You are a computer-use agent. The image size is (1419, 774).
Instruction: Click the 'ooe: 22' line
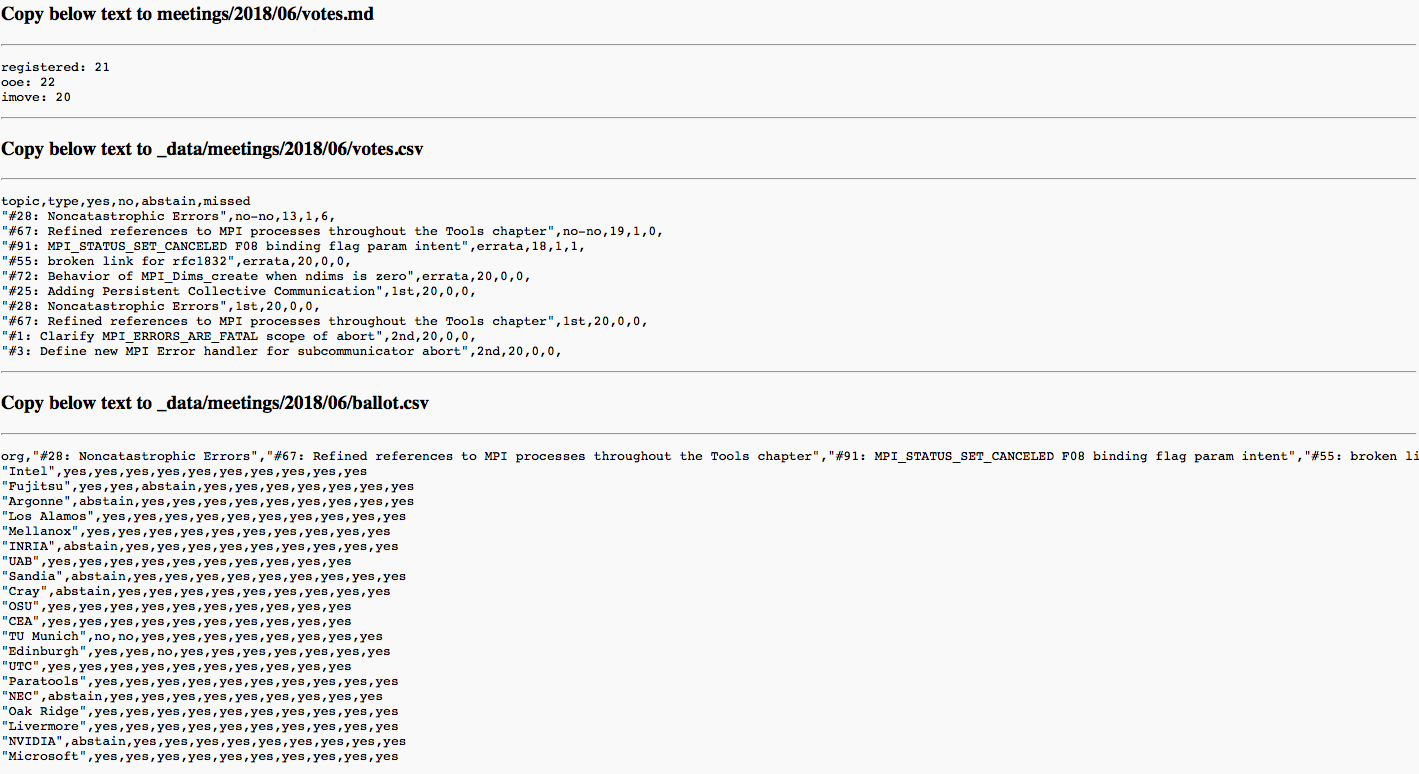pos(29,82)
